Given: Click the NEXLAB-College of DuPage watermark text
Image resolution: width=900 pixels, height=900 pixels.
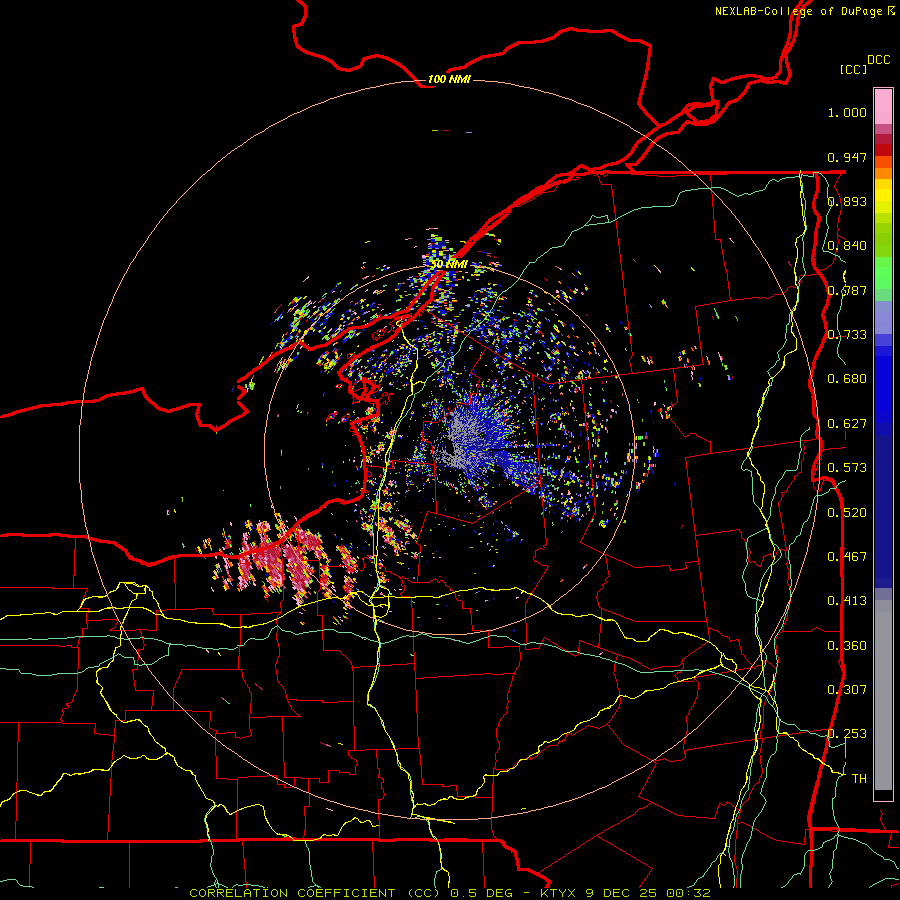Looking at the screenshot, I should click(x=804, y=11).
